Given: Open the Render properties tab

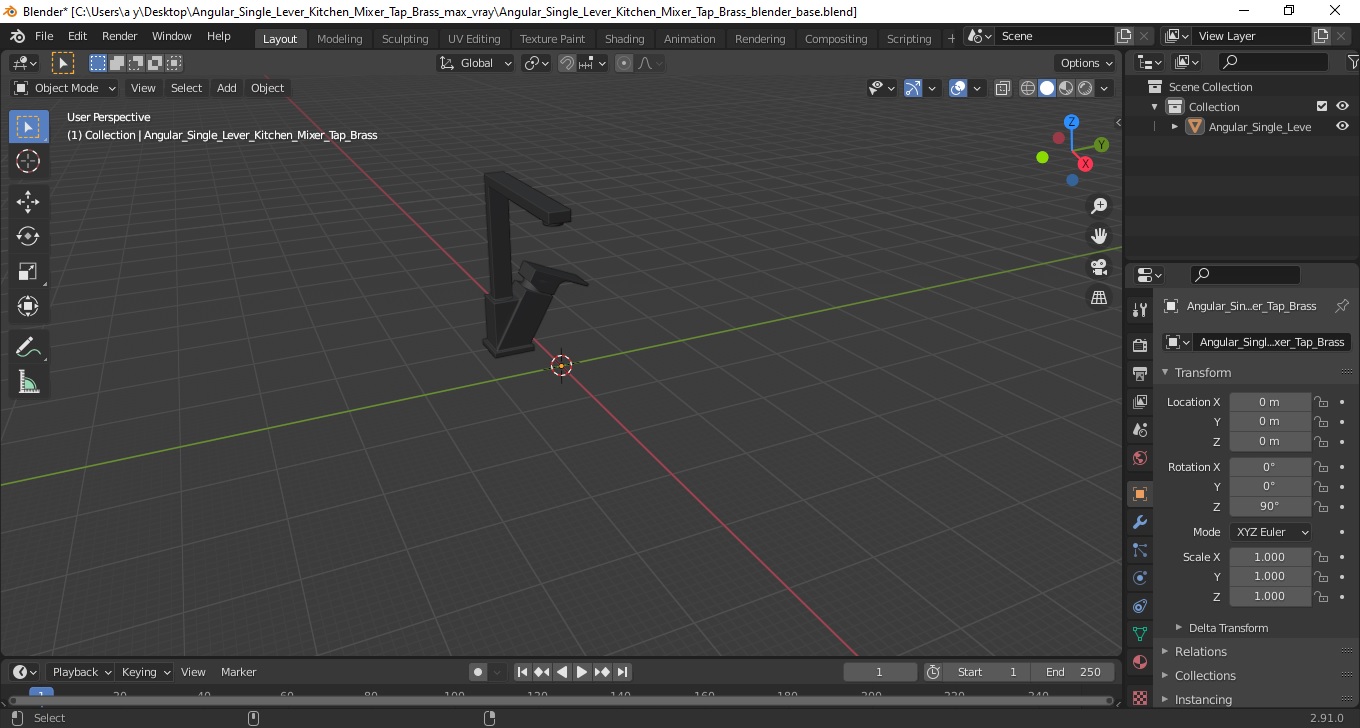Looking at the screenshot, I should [1139, 345].
